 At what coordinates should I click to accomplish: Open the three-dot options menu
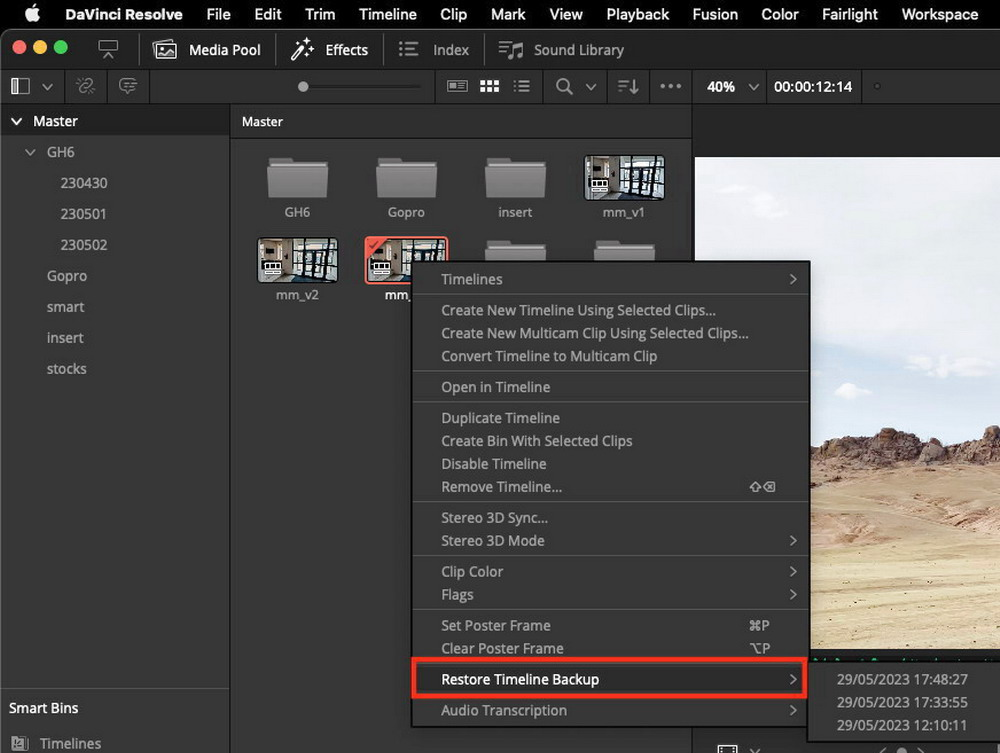click(670, 86)
